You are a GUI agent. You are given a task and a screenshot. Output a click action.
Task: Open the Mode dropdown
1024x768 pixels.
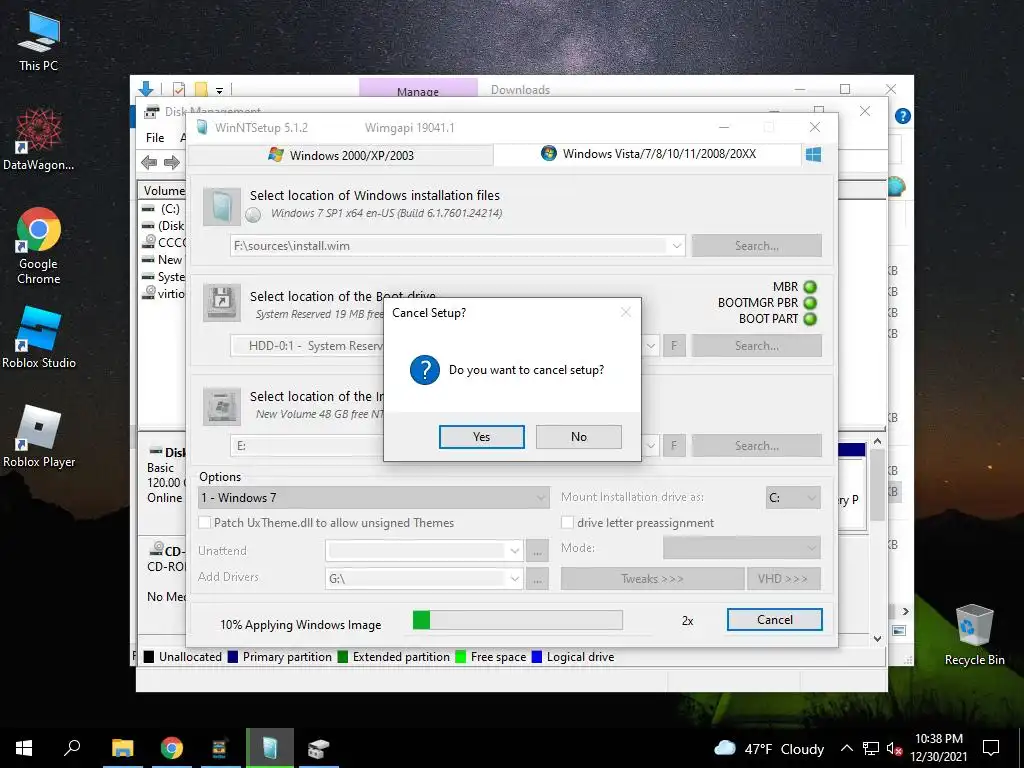742,548
